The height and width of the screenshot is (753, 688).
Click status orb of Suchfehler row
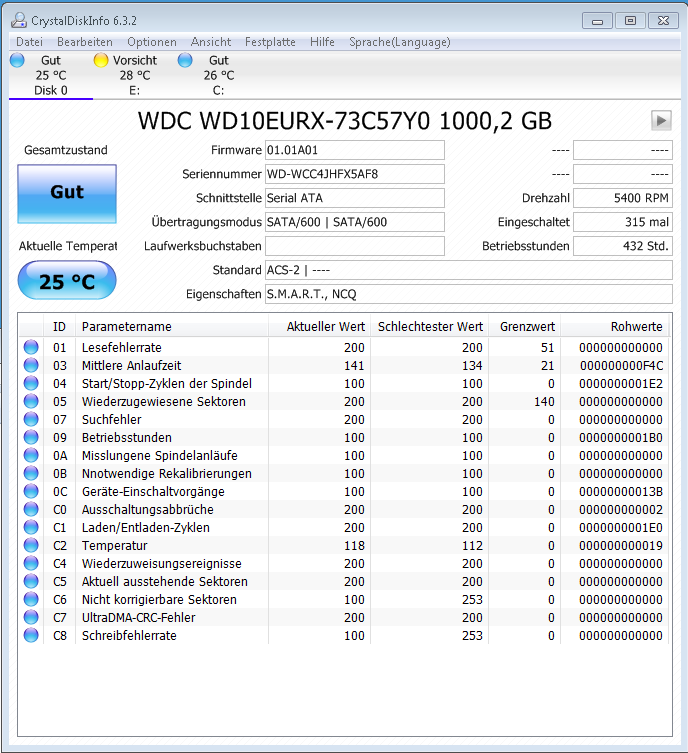[31, 419]
